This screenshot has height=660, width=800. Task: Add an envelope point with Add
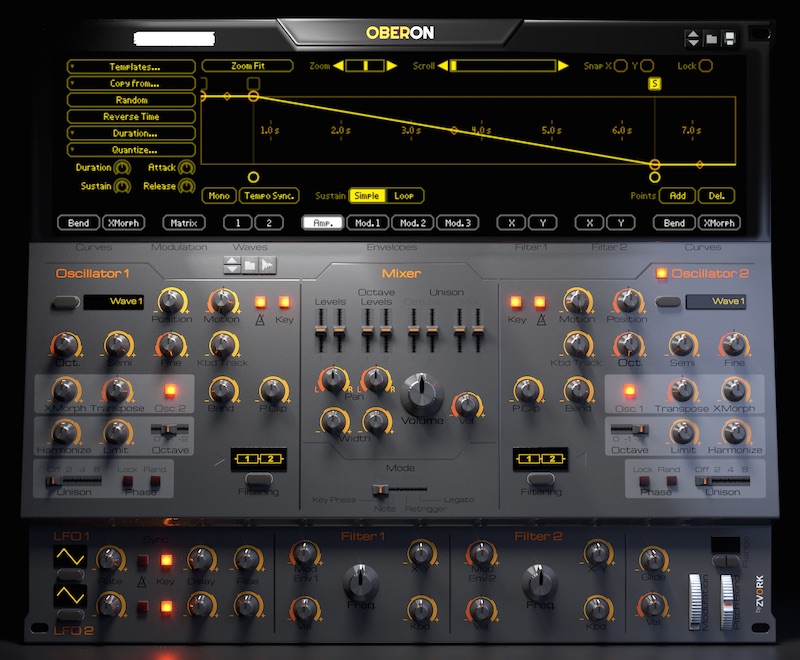[x=678, y=196]
